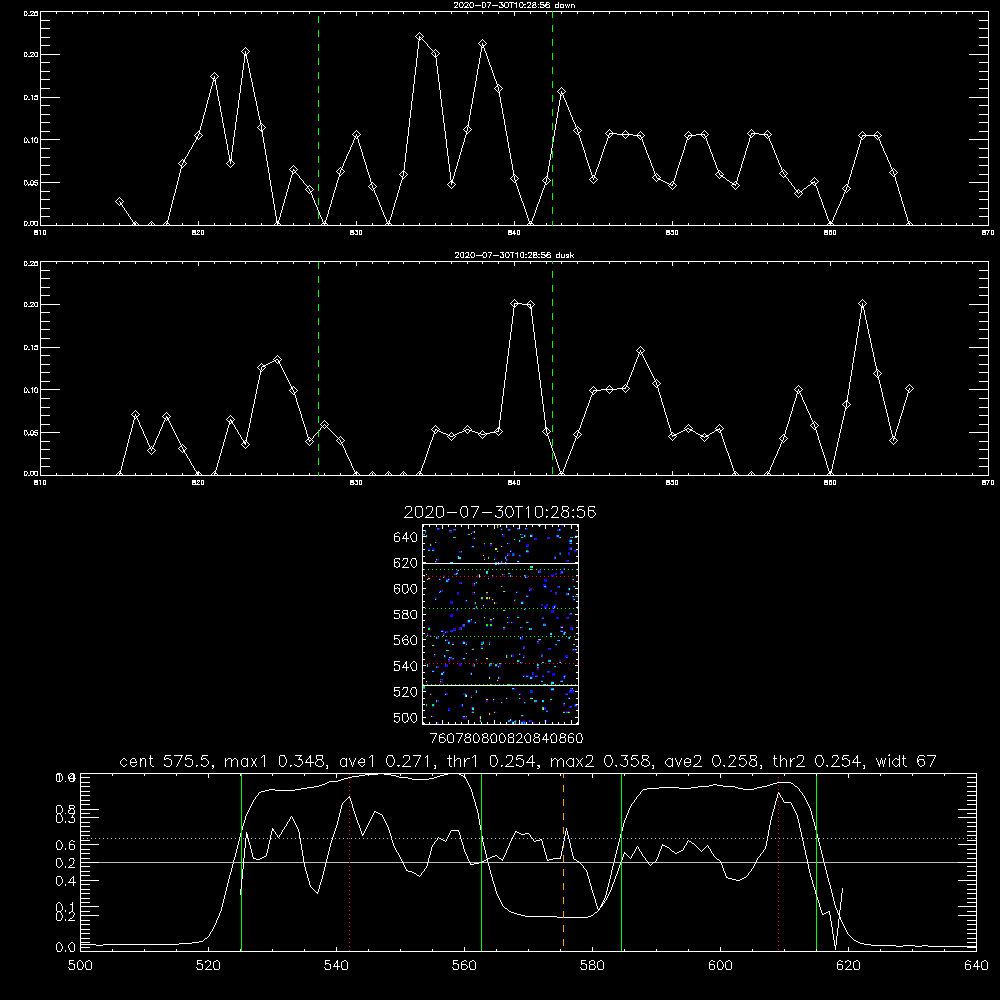Click the horizontal dotted threshold line in bottom plot
The image size is (1000, 1000).
point(528,839)
